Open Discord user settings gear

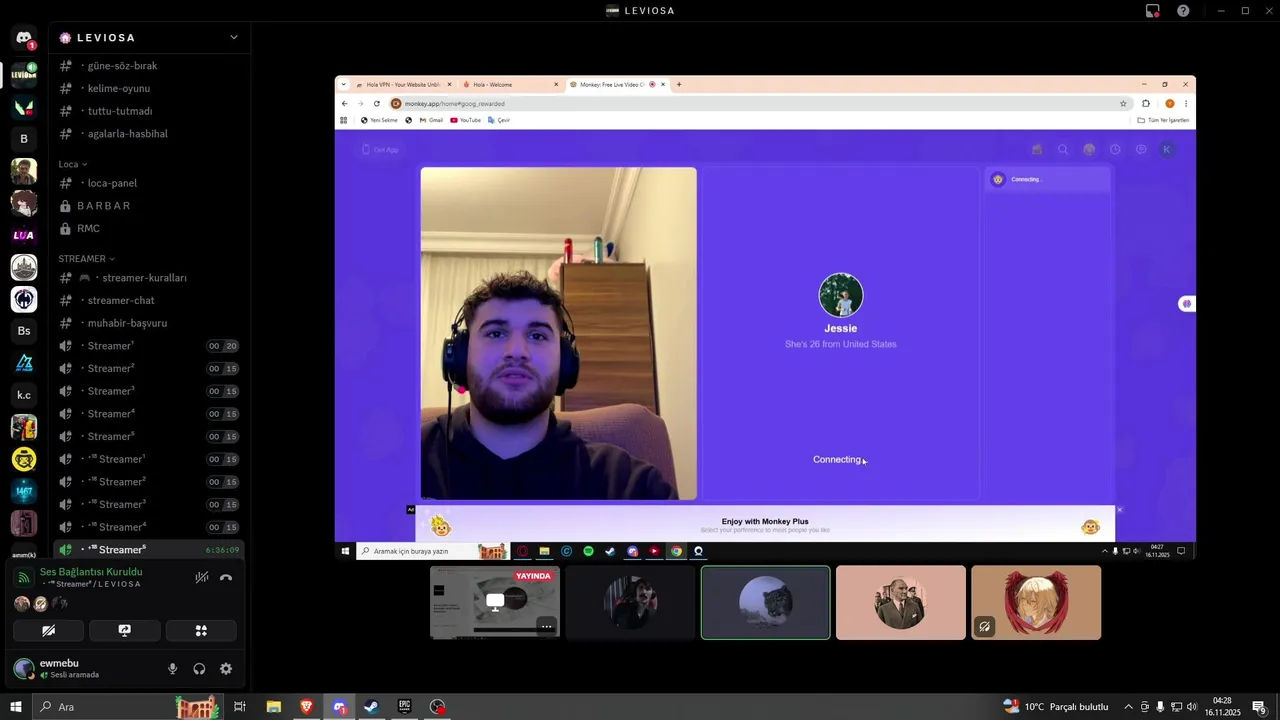pyautogui.click(x=226, y=669)
